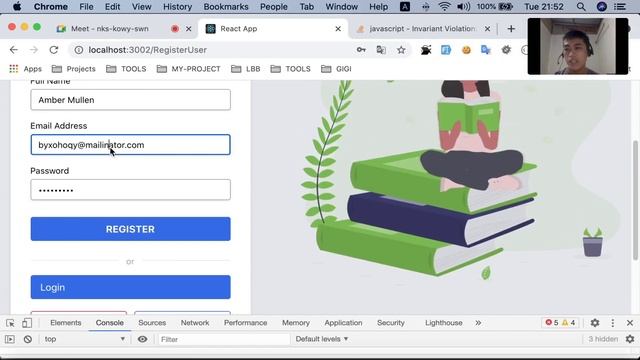The height and width of the screenshot is (360, 640).
Task: Click the saved password key icon
Action: click(361, 50)
